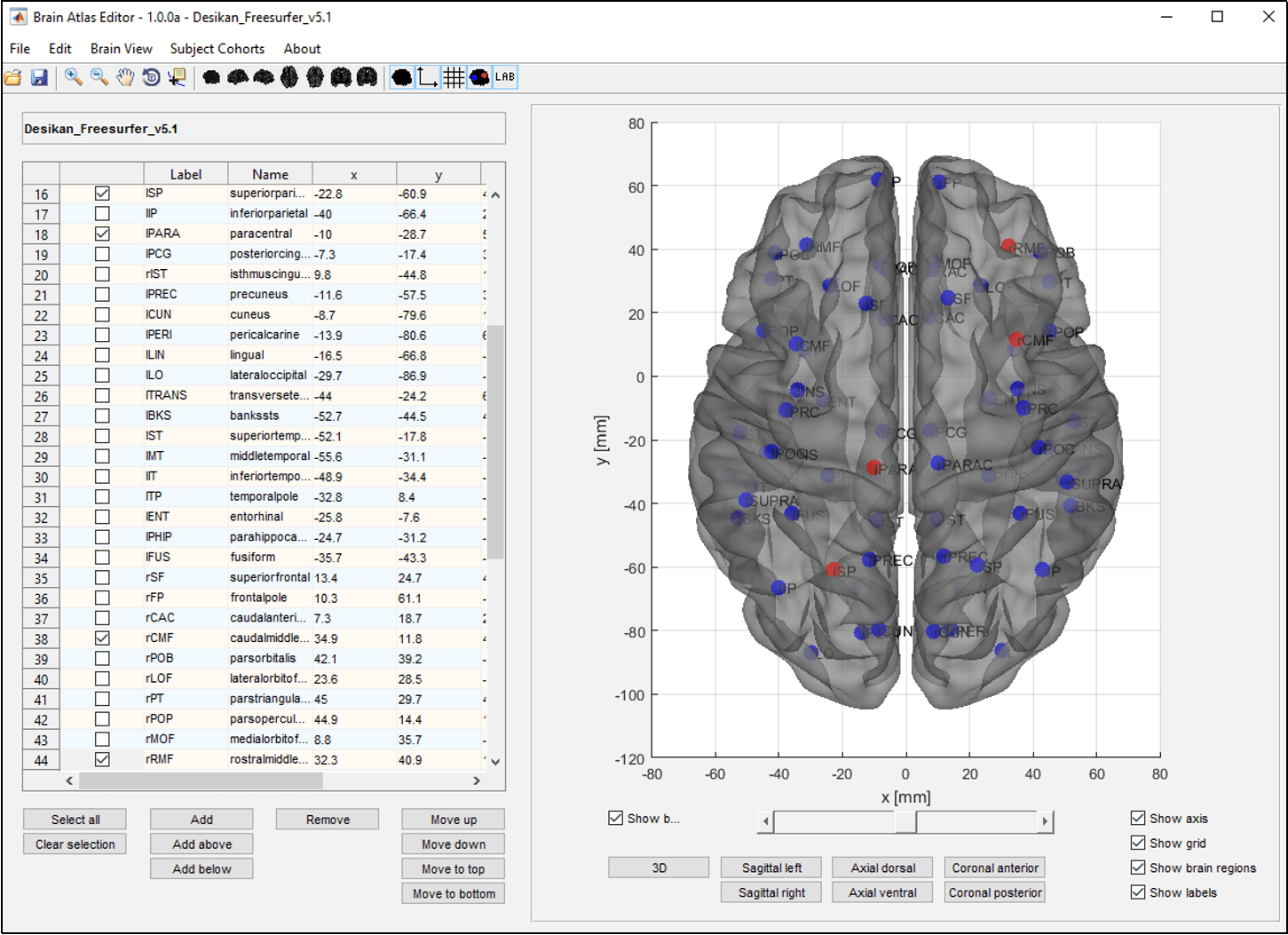Screen dimensions: 1288x935
Task: Toggle the Show b... checkbox below the plot
Action: click(x=616, y=819)
